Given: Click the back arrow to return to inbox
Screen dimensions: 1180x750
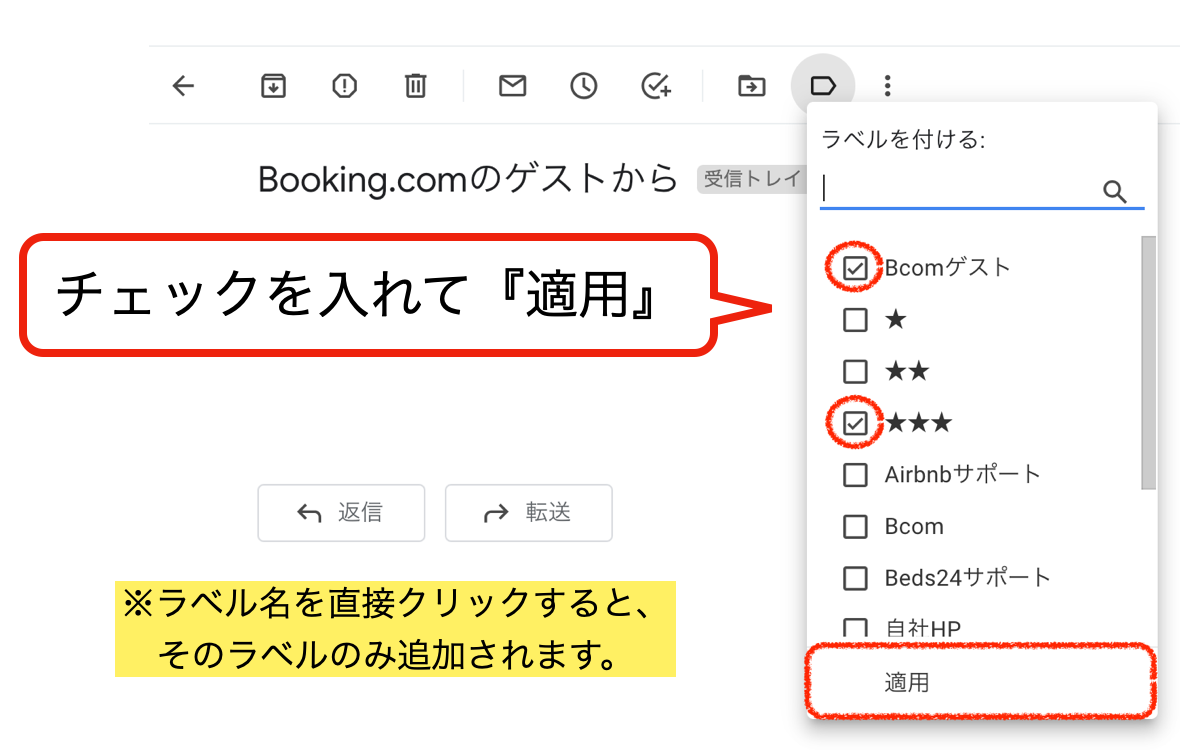Looking at the screenshot, I should click(x=183, y=86).
